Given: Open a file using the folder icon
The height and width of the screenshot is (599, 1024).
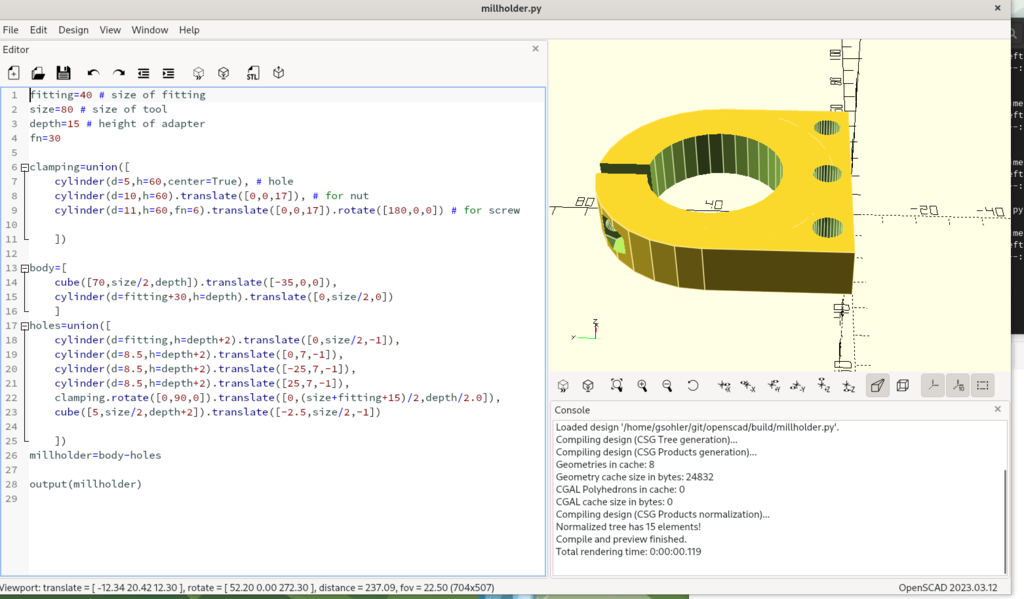Looking at the screenshot, I should pyautogui.click(x=38, y=73).
